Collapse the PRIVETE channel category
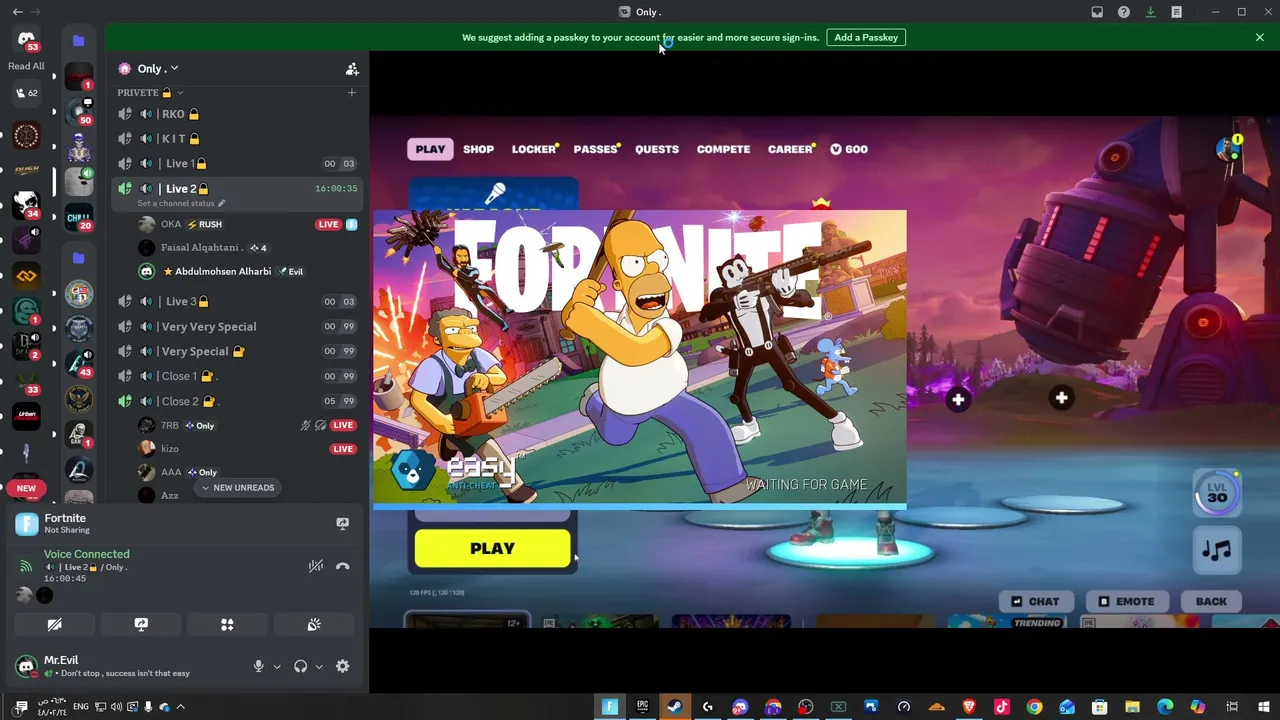This screenshot has width=1280, height=720. pos(150,93)
